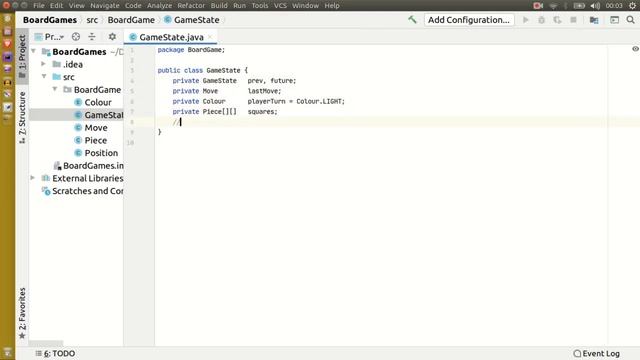Open the Refactor menu
The width and height of the screenshot is (640, 360).
191,6
